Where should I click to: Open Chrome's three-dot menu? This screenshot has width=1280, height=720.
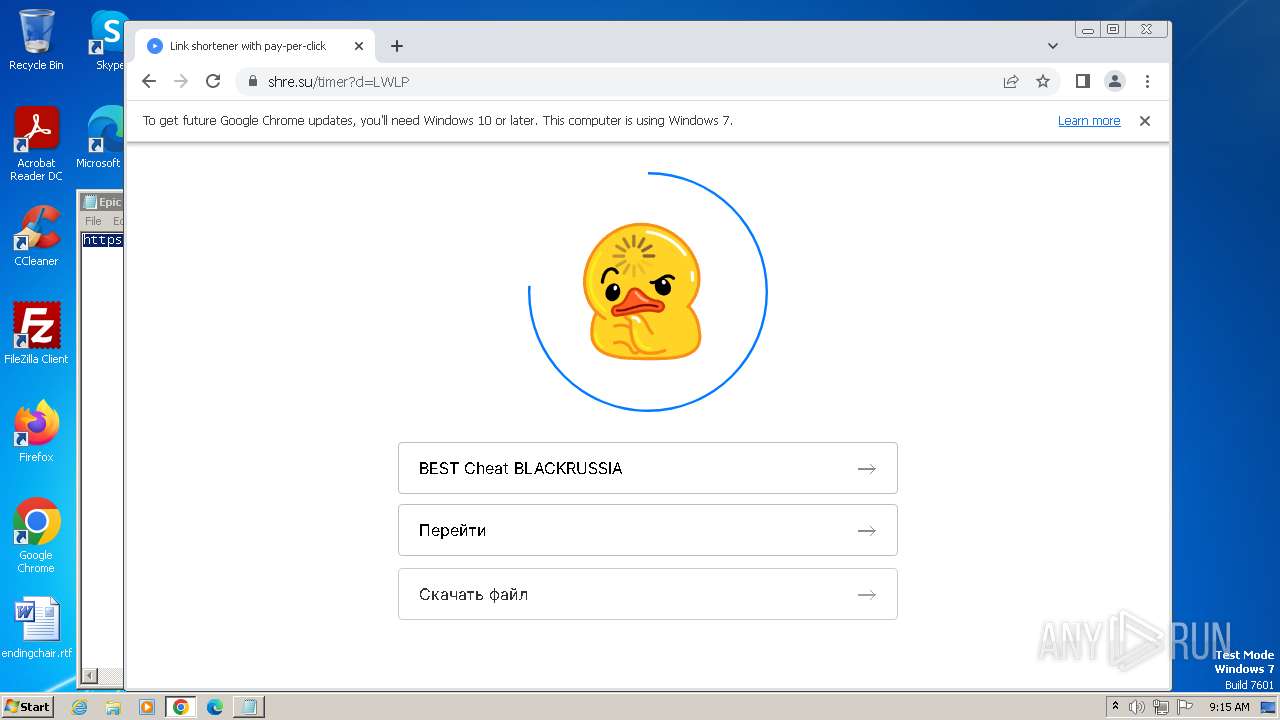tap(1147, 81)
